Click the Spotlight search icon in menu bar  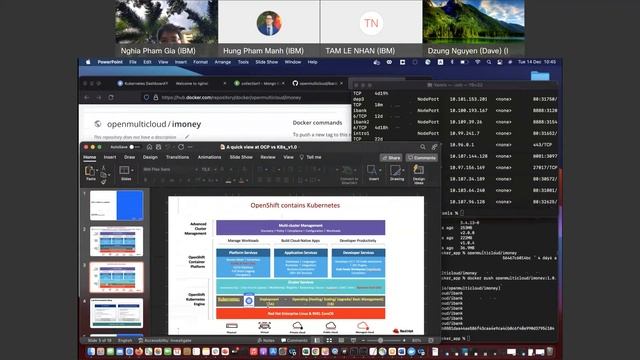(489, 62)
